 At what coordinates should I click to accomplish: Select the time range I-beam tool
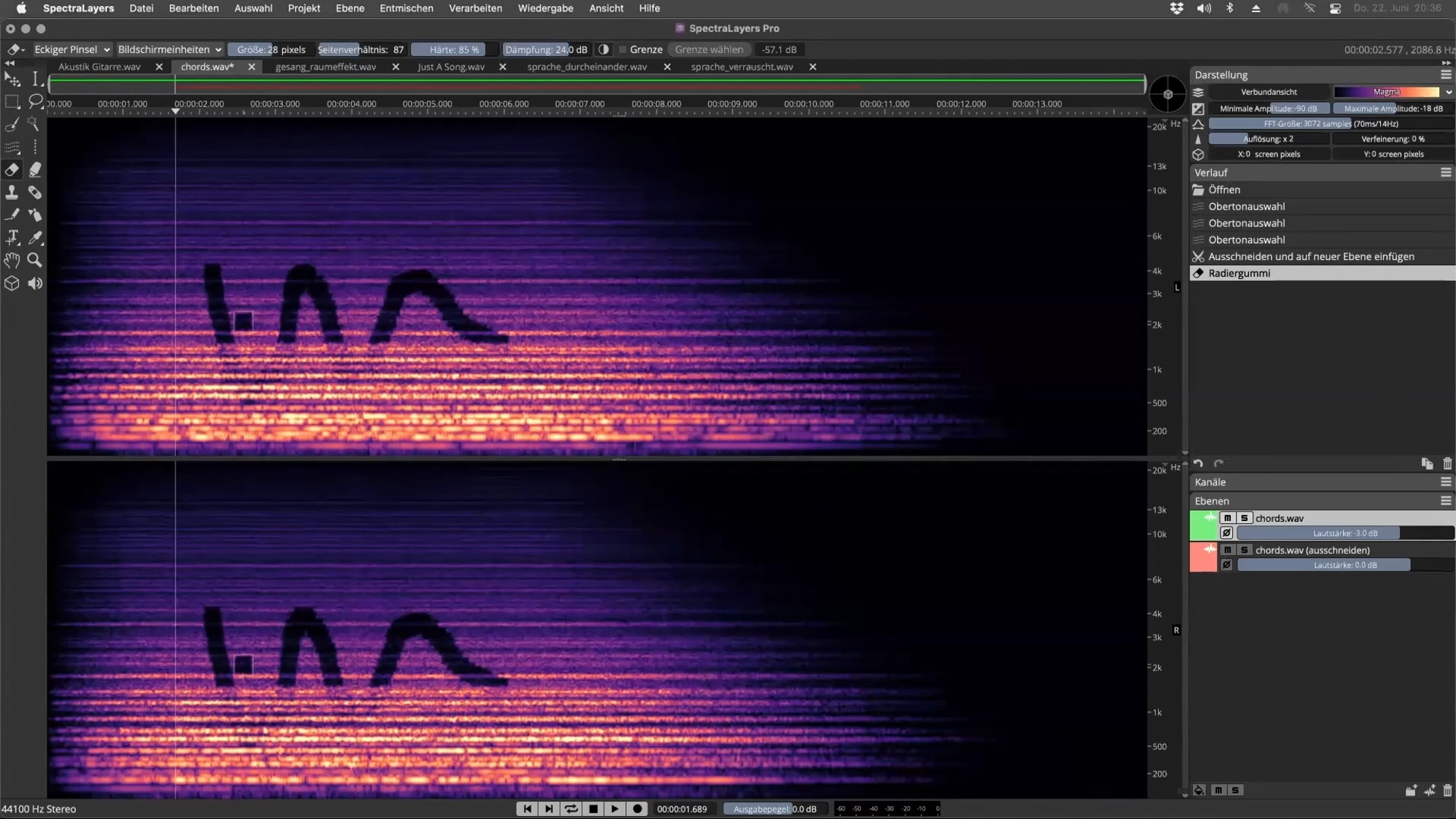[x=35, y=80]
